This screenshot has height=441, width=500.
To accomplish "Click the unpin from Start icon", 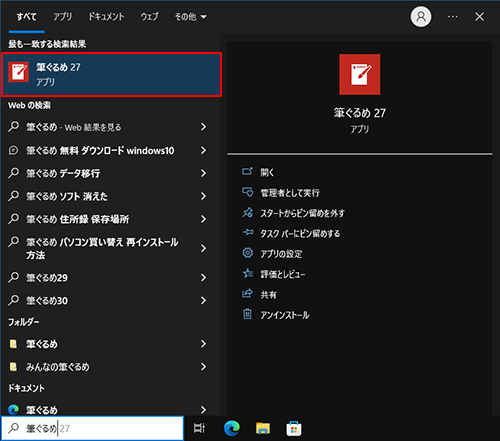I will [x=247, y=212].
